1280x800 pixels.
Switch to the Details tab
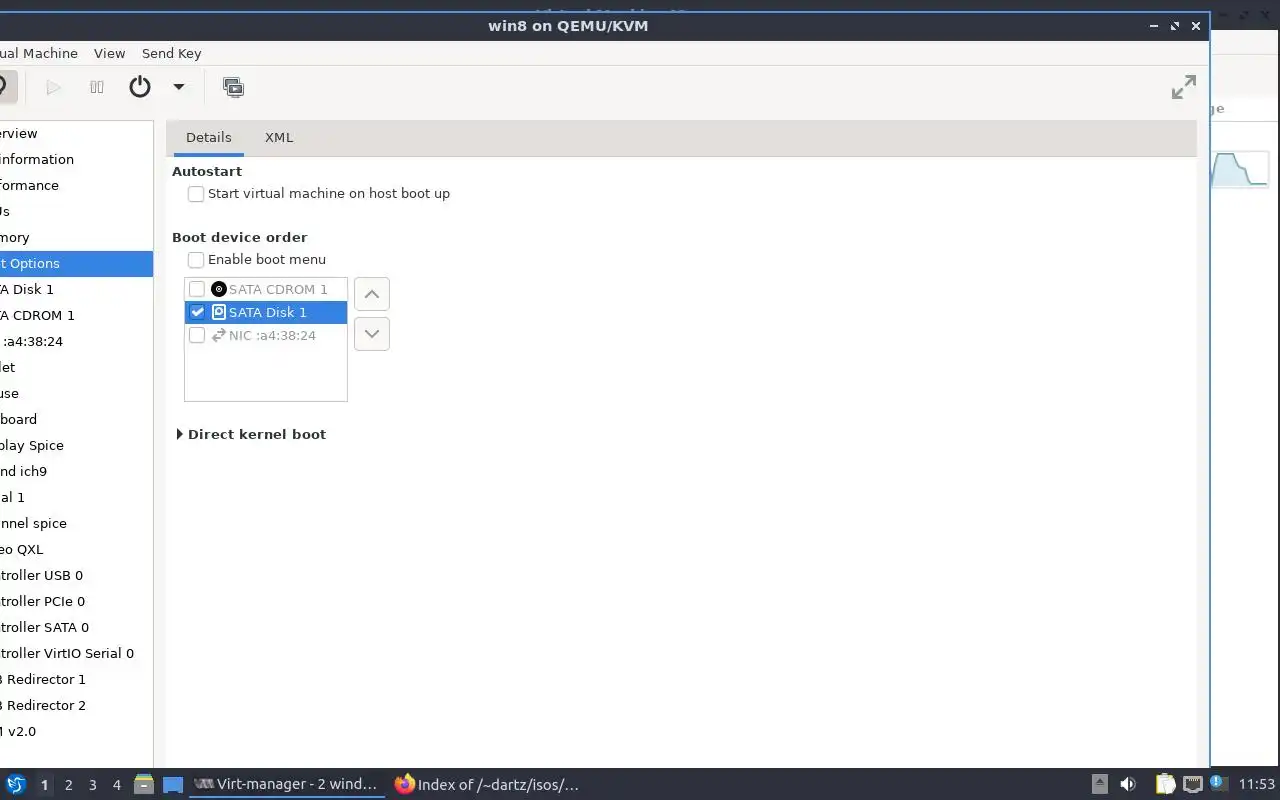[x=208, y=137]
